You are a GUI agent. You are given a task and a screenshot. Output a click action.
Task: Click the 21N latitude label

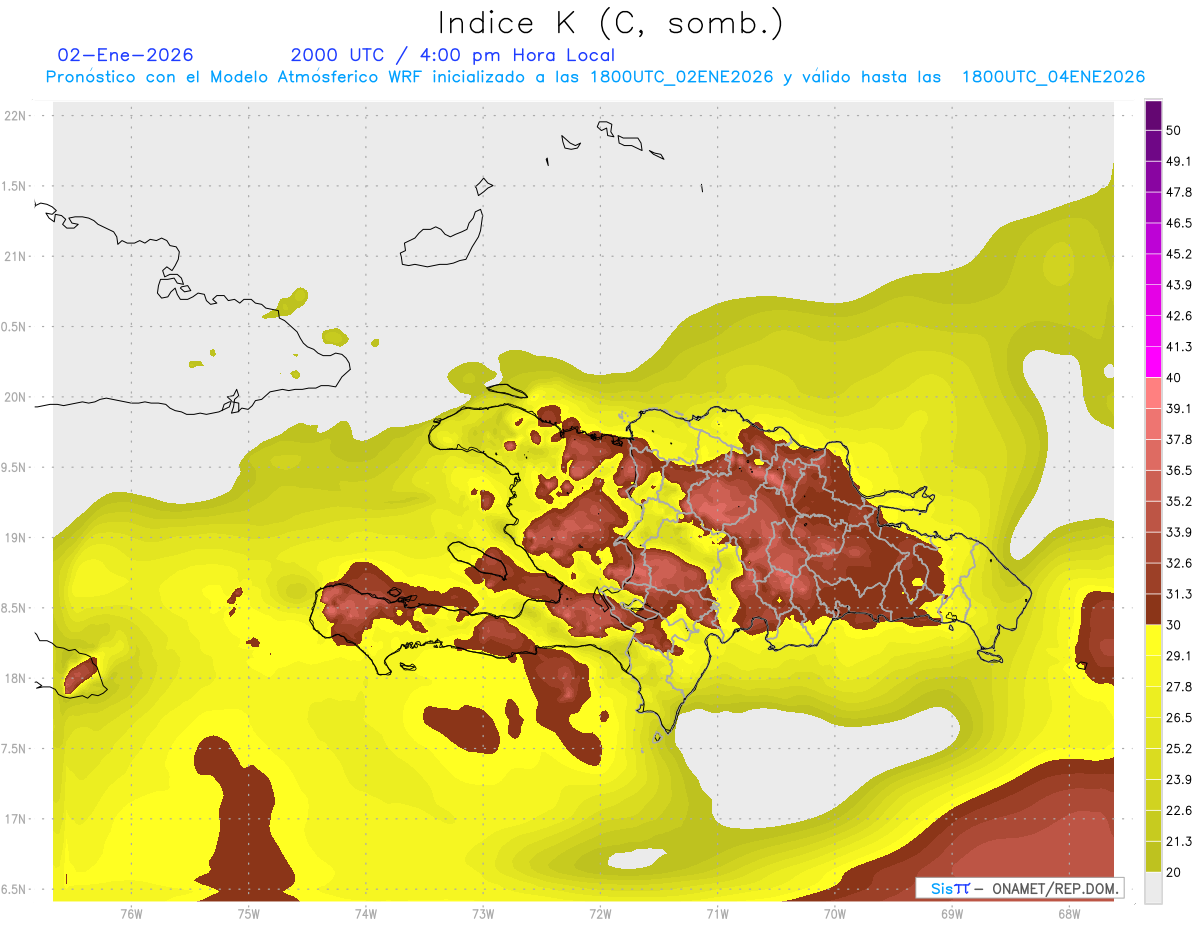(15, 256)
